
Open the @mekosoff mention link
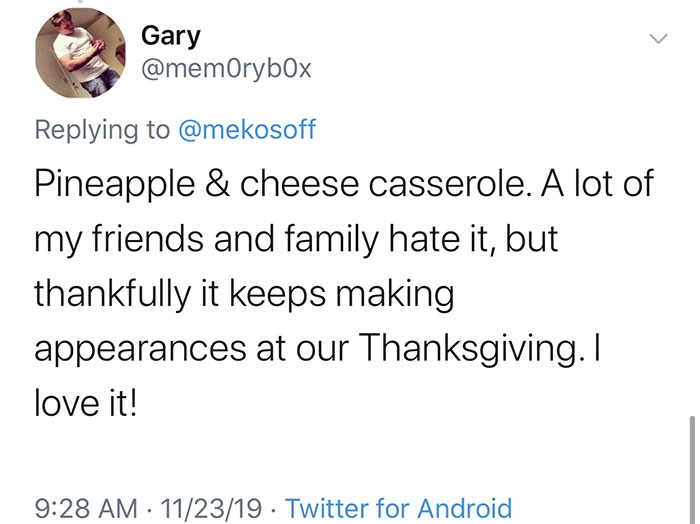[247, 129]
